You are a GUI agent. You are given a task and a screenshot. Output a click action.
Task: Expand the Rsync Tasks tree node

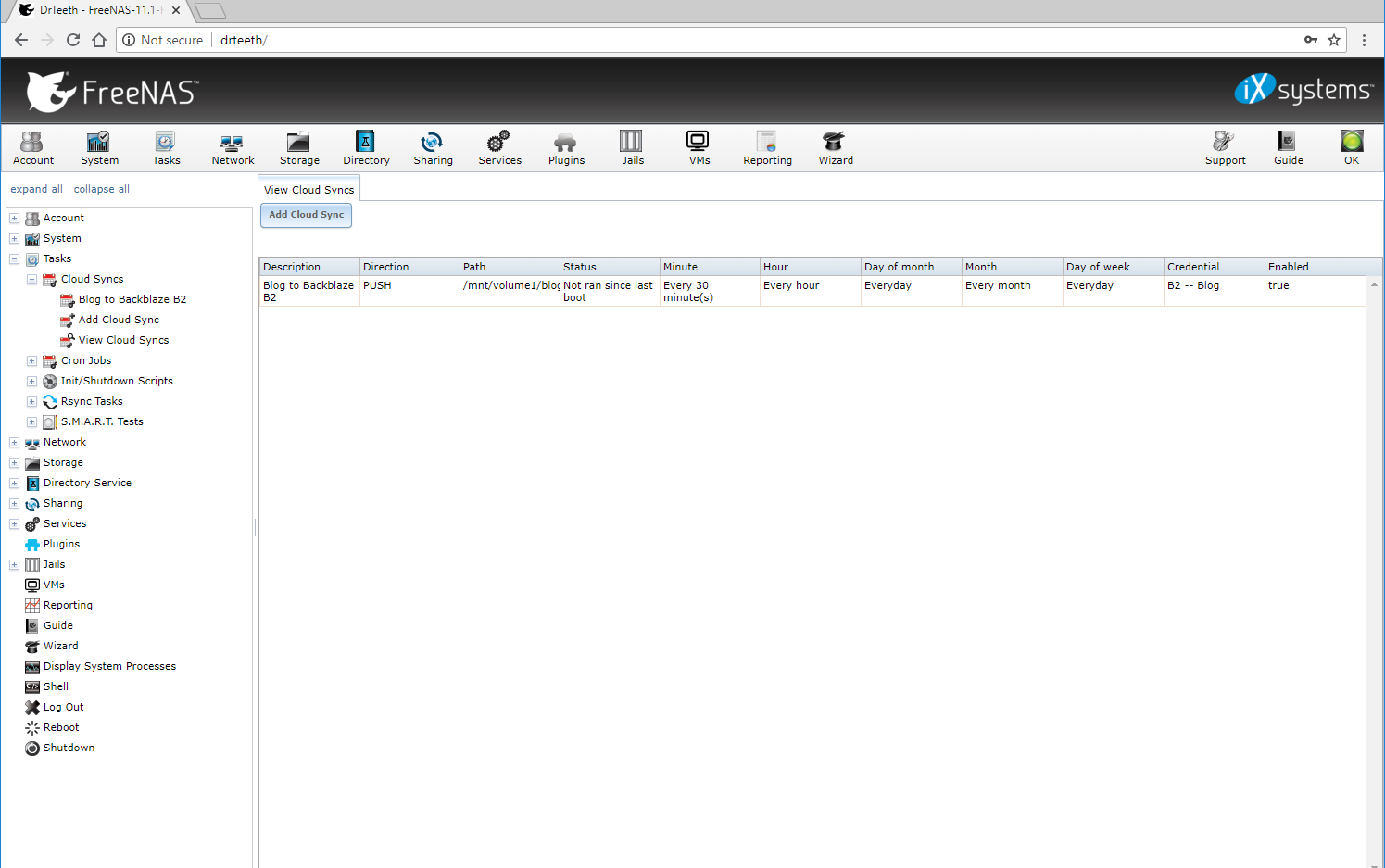[x=32, y=402]
